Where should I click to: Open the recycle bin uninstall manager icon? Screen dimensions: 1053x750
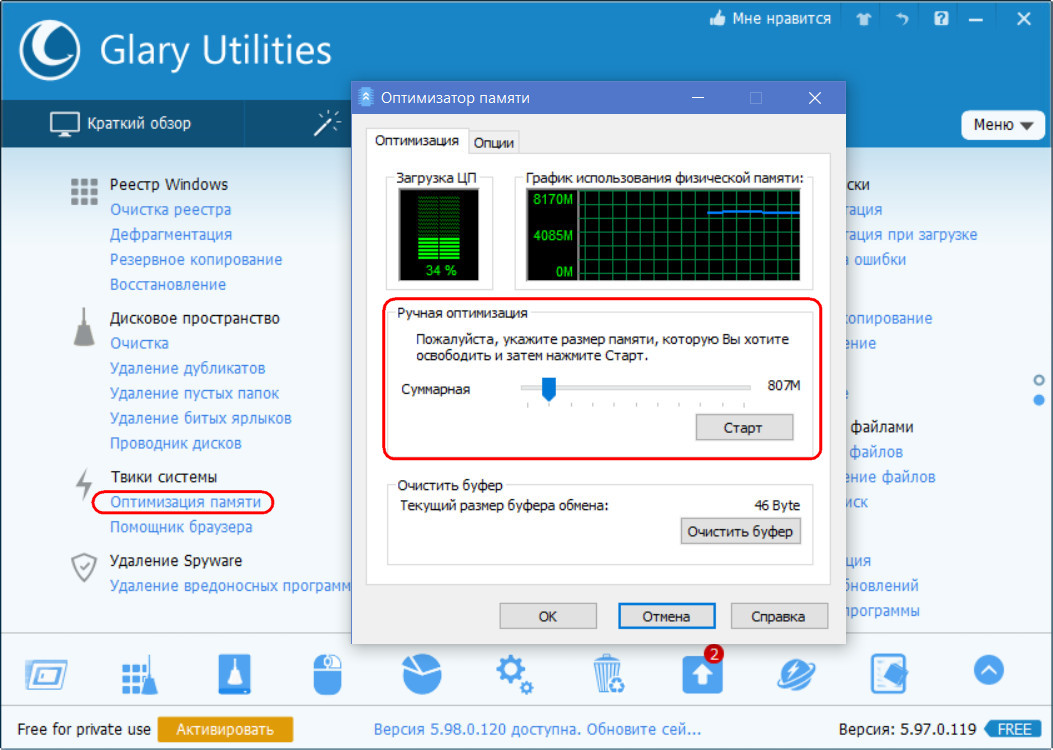click(609, 674)
